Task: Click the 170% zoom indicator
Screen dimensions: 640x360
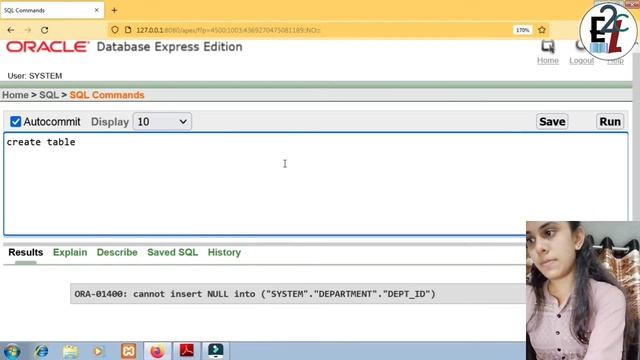Action: point(522,30)
